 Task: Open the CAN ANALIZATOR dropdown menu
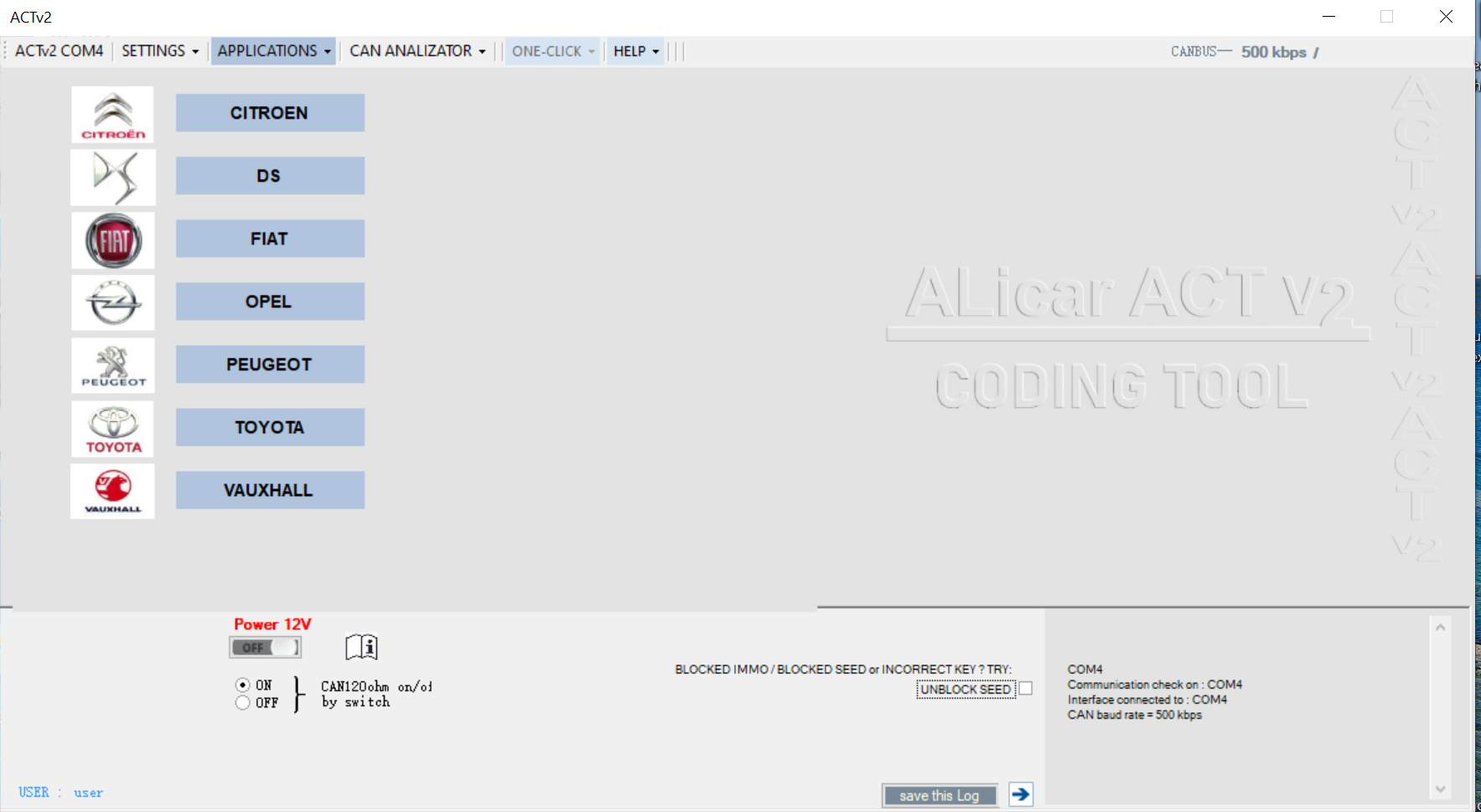coord(417,51)
